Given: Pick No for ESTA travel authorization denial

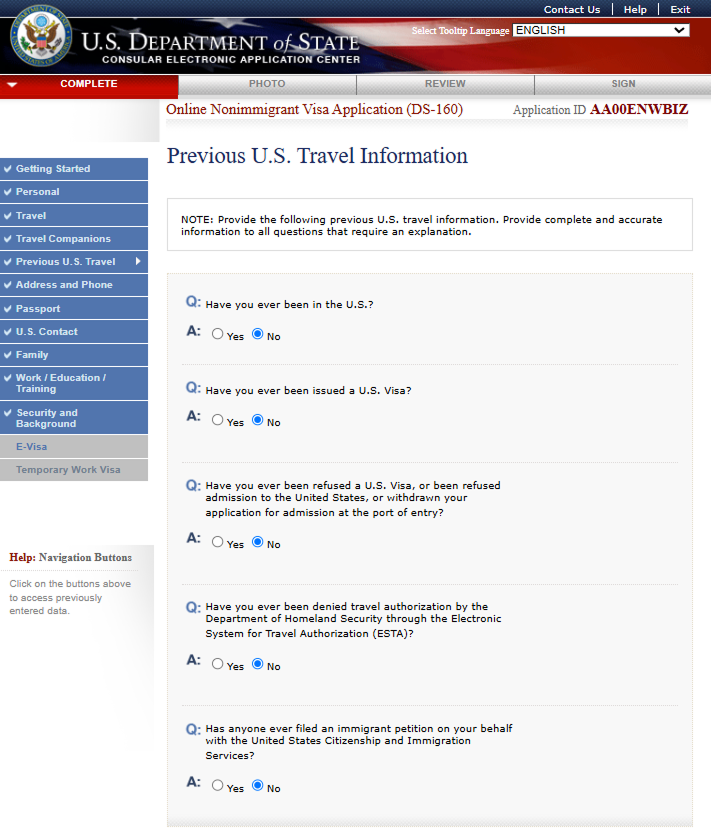Looking at the screenshot, I should 258,664.
